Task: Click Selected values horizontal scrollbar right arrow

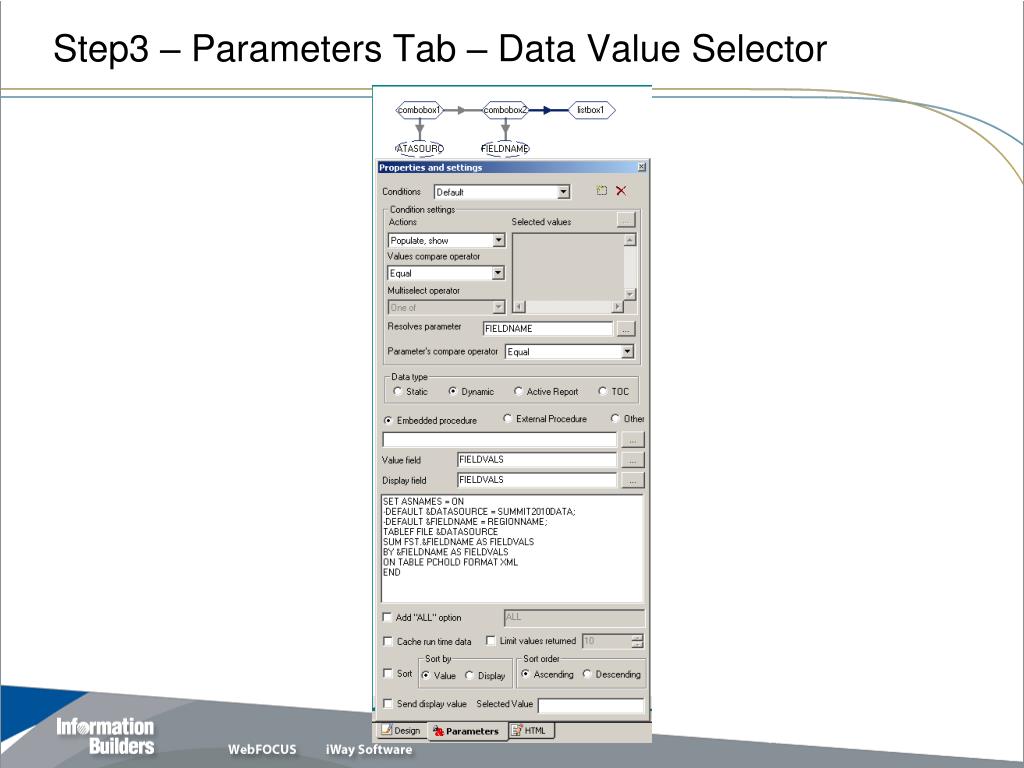Action: (617, 306)
